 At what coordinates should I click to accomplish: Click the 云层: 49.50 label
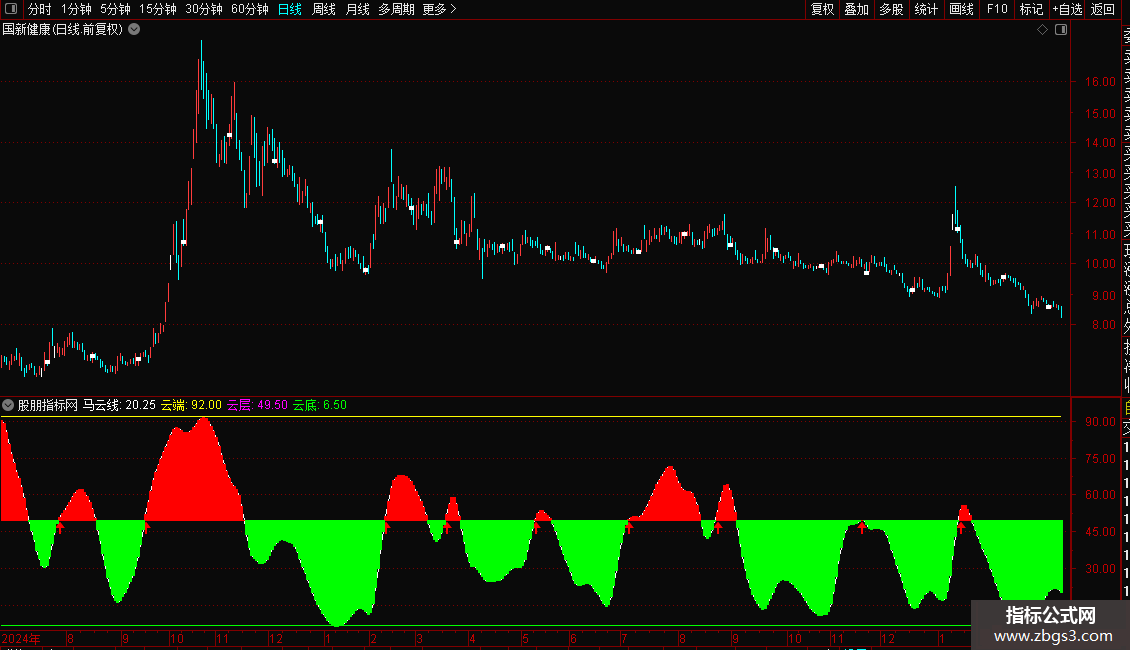tap(257, 405)
